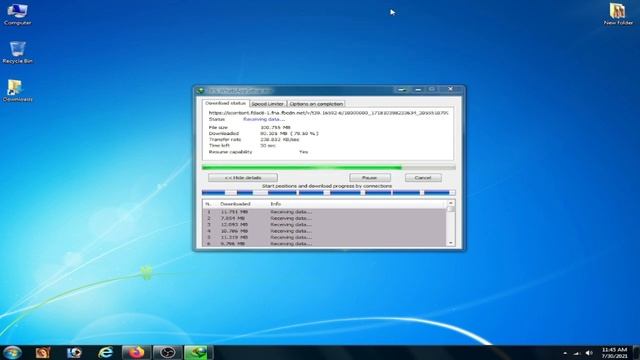Click the connections list scroll down arrow
Screen dimensions: 640x360
tap(451, 243)
